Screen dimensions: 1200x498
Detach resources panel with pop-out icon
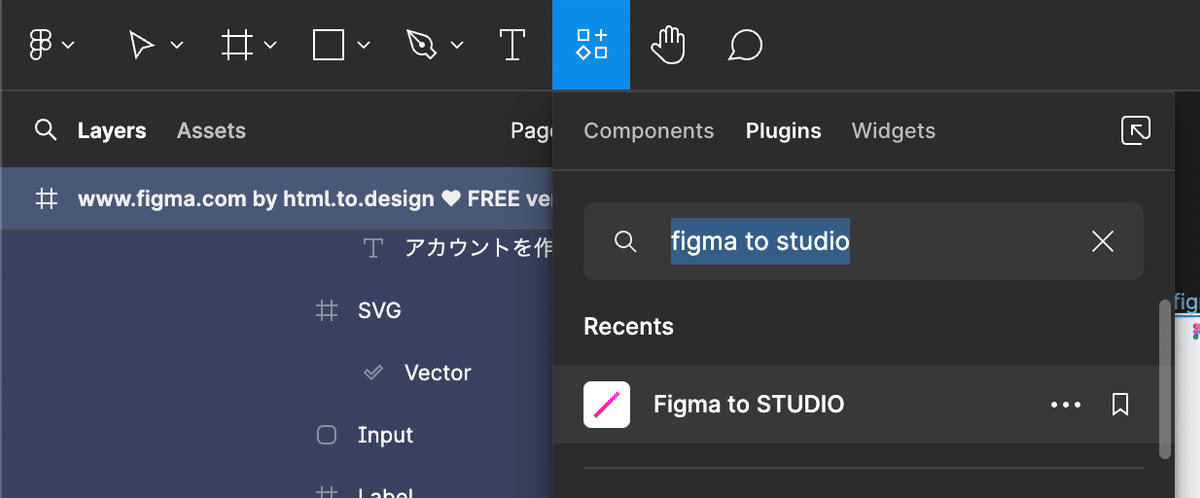1136,130
